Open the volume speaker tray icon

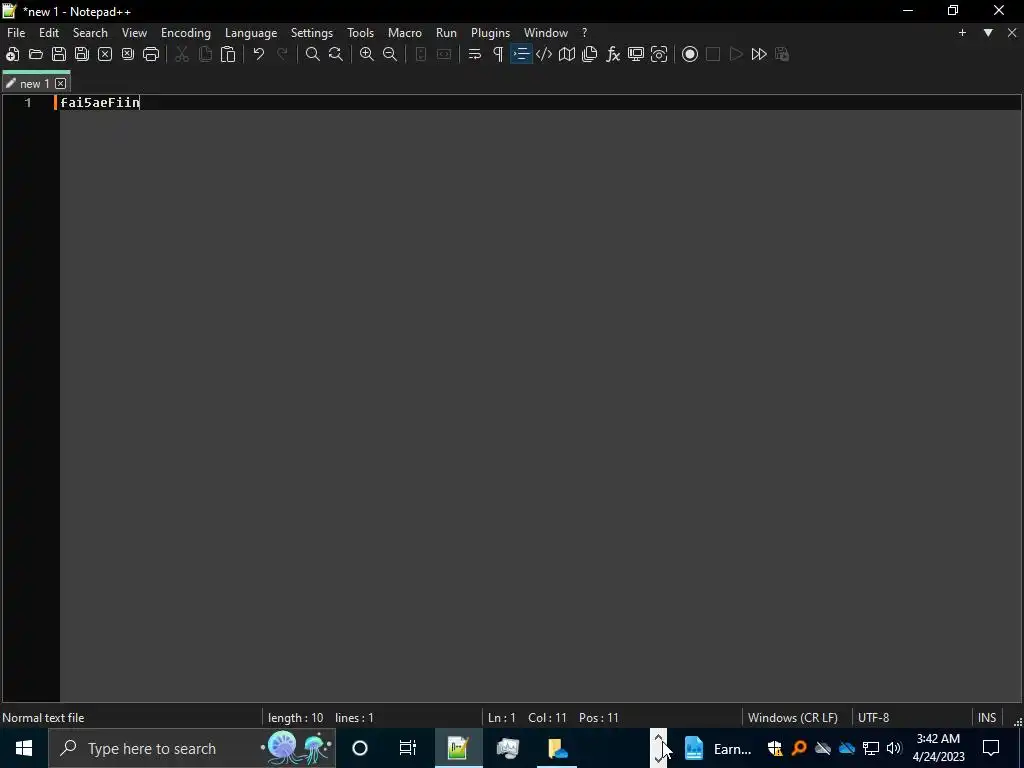894,748
